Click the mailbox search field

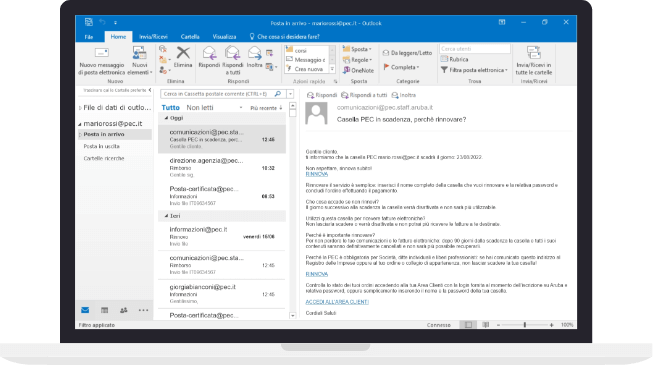pos(217,94)
